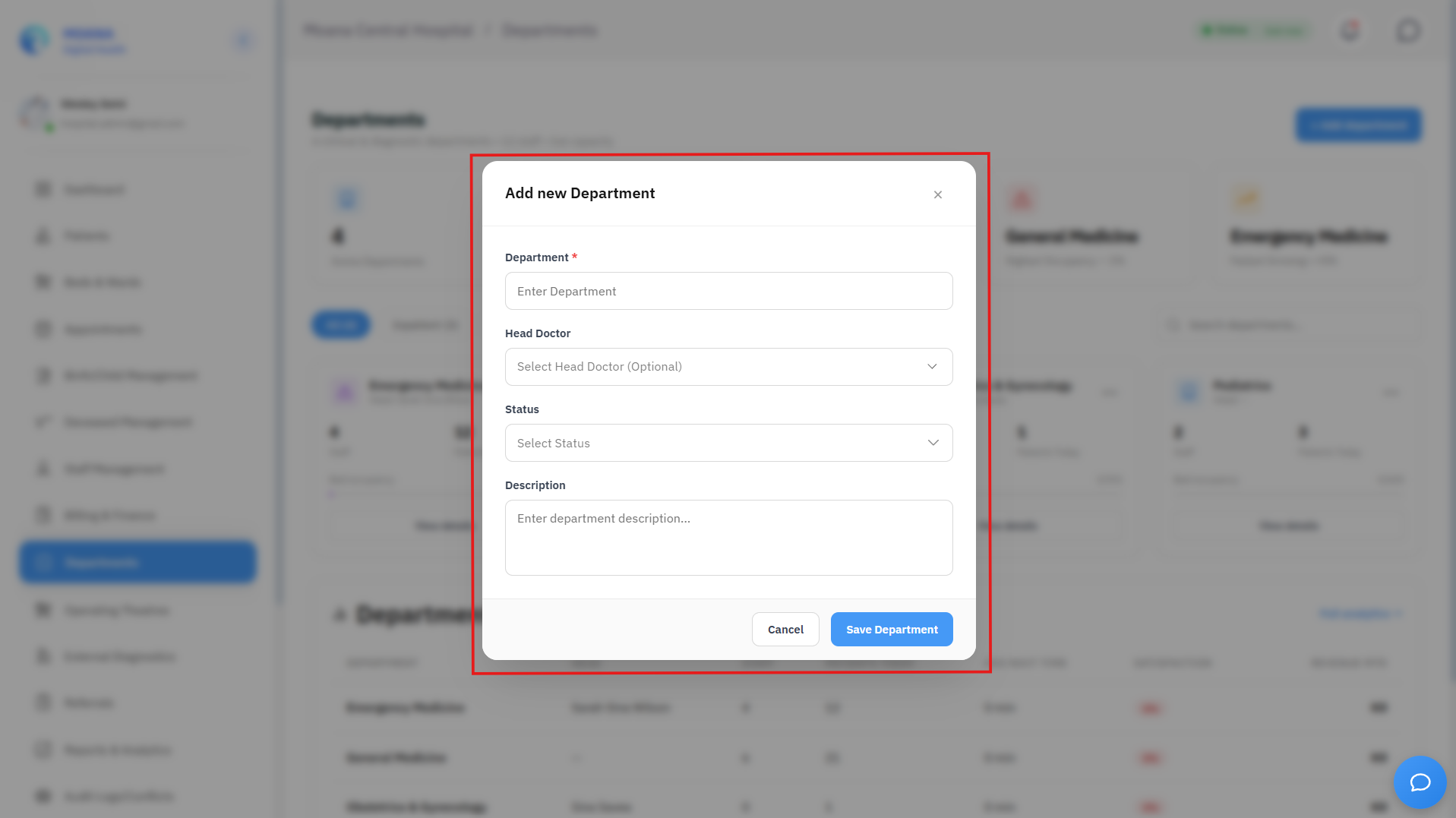Screen dimensions: 1456x818
Task: Focus the Enter Department input field
Action: tap(728, 291)
